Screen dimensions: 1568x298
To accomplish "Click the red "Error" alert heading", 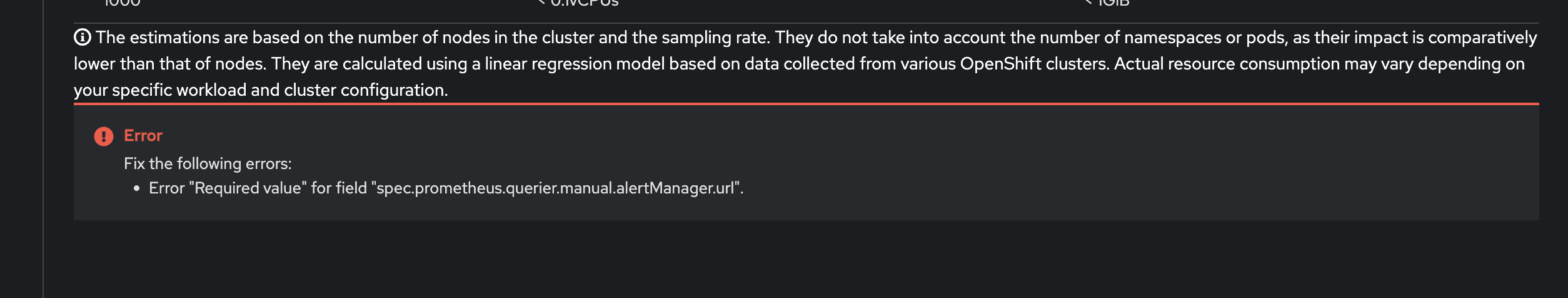I will [143, 136].
